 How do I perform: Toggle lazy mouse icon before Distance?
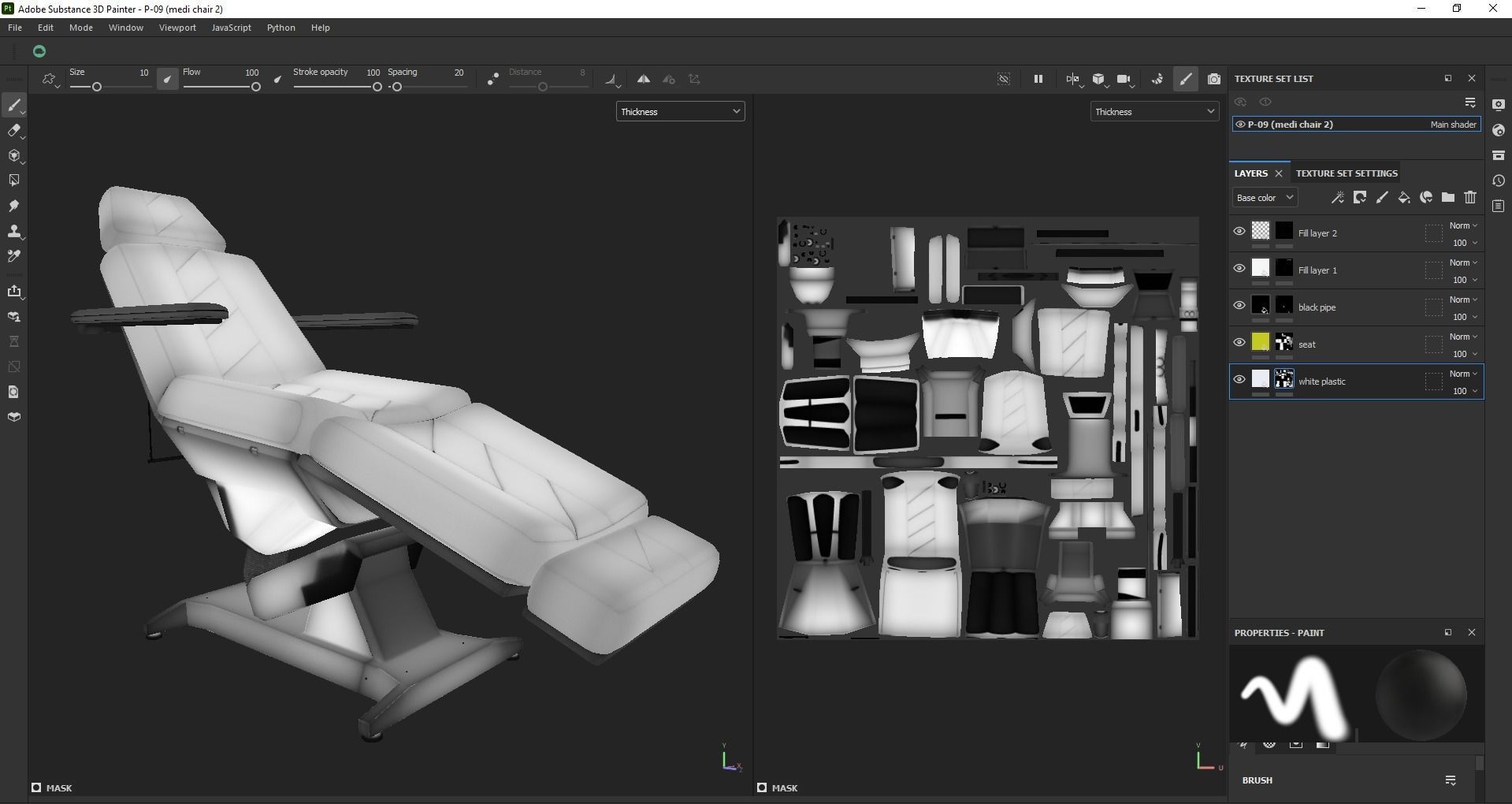coord(492,79)
